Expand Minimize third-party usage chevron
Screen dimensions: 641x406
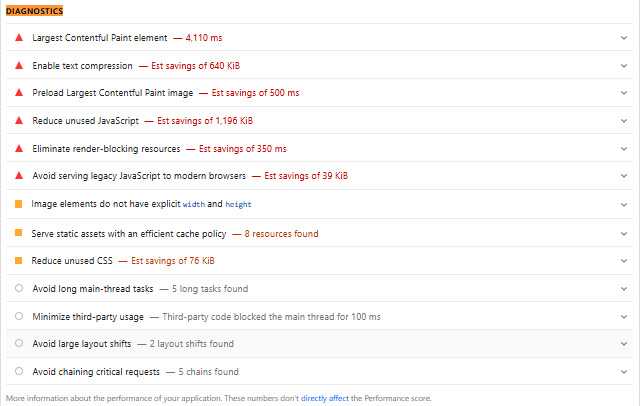point(623,317)
